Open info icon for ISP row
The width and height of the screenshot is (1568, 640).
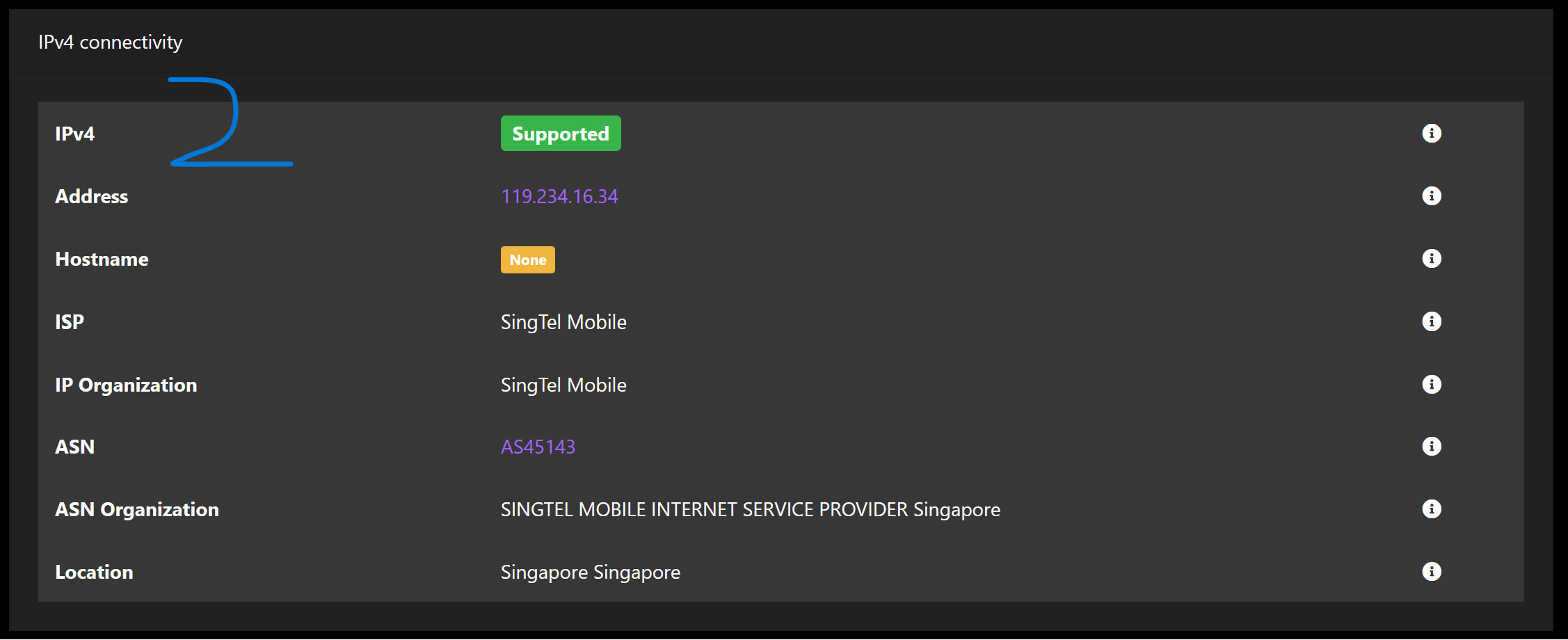pyautogui.click(x=1431, y=321)
